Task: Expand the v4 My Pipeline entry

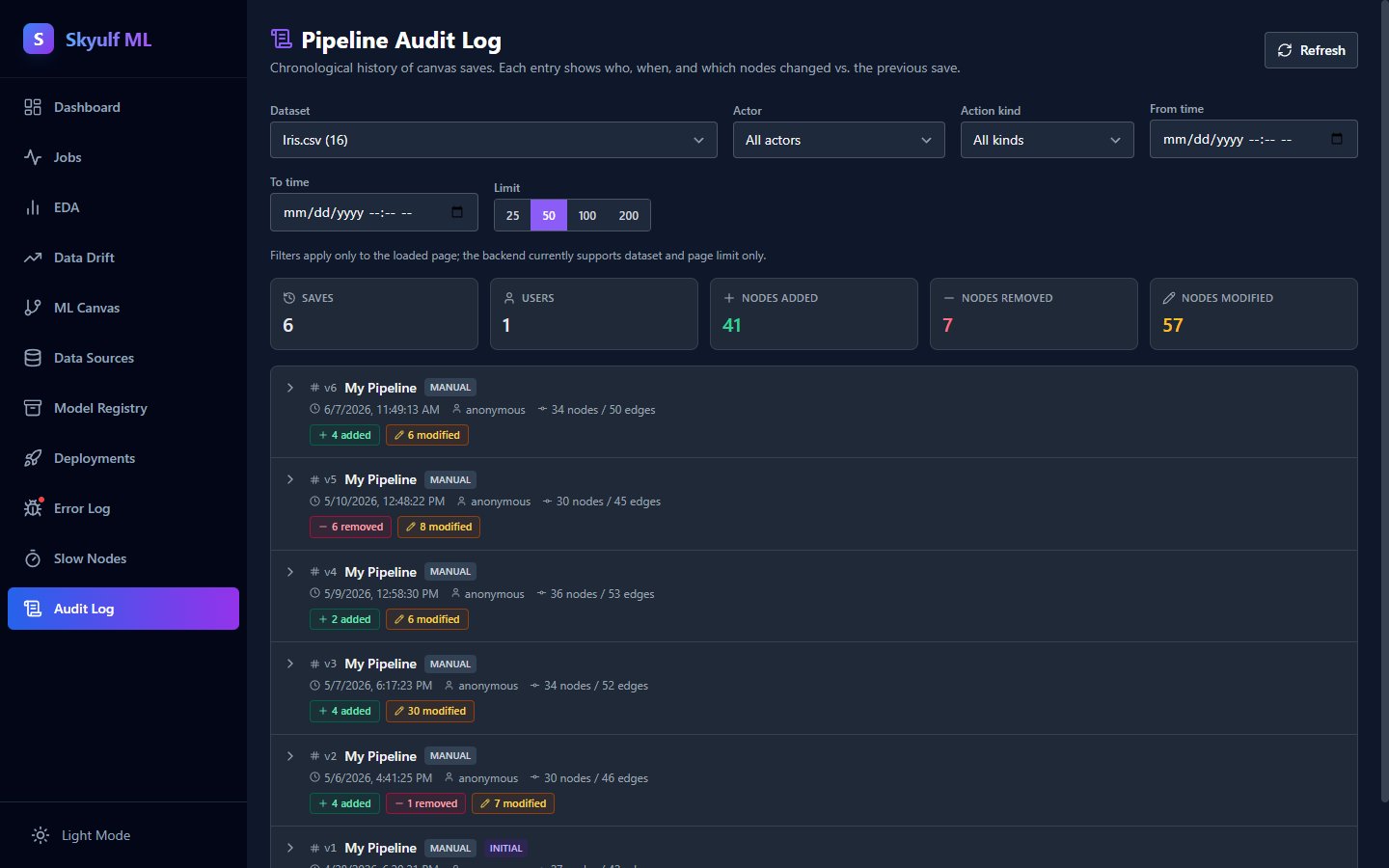Action: tap(290, 572)
